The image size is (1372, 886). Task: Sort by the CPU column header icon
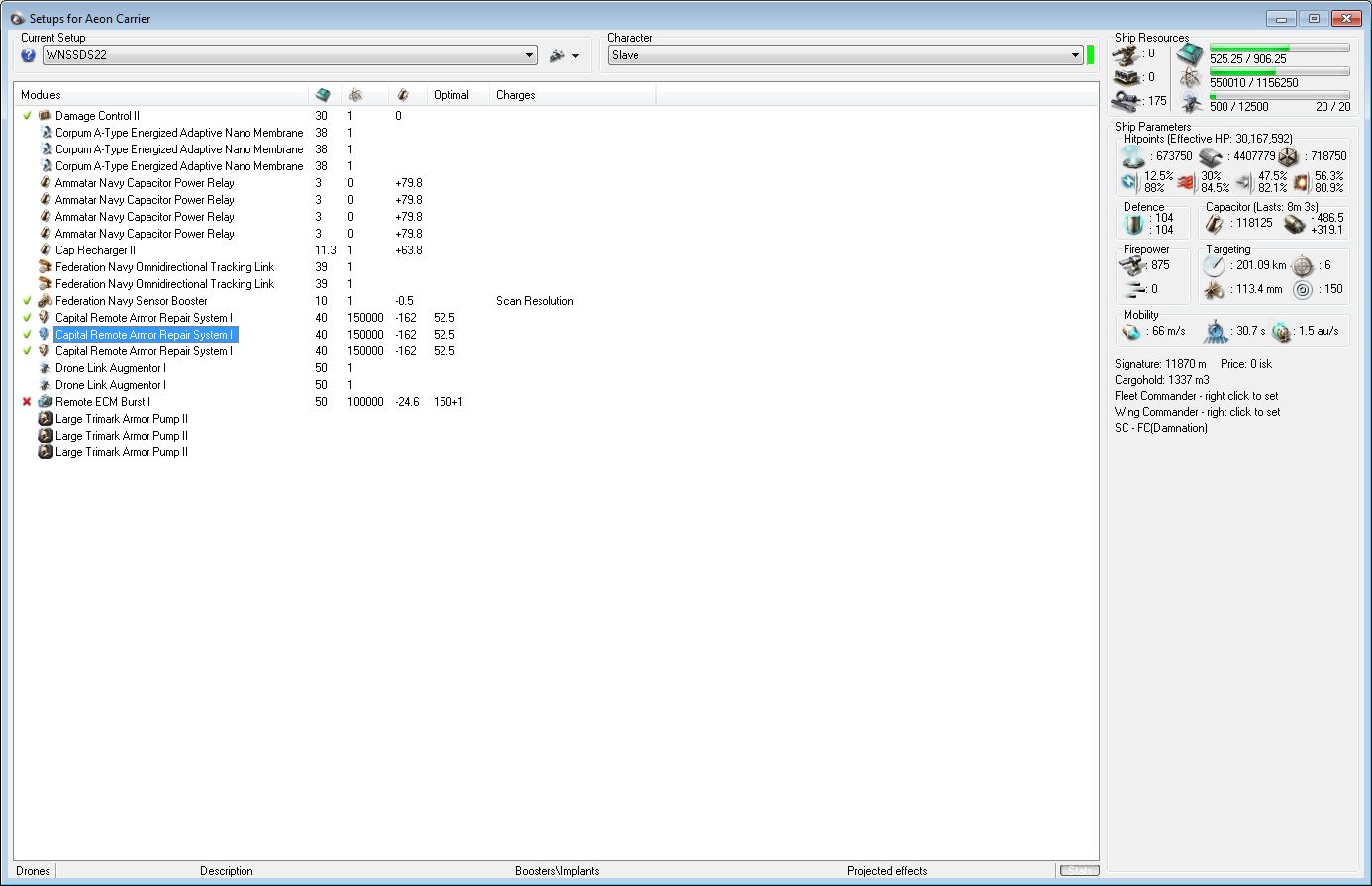click(323, 95)
